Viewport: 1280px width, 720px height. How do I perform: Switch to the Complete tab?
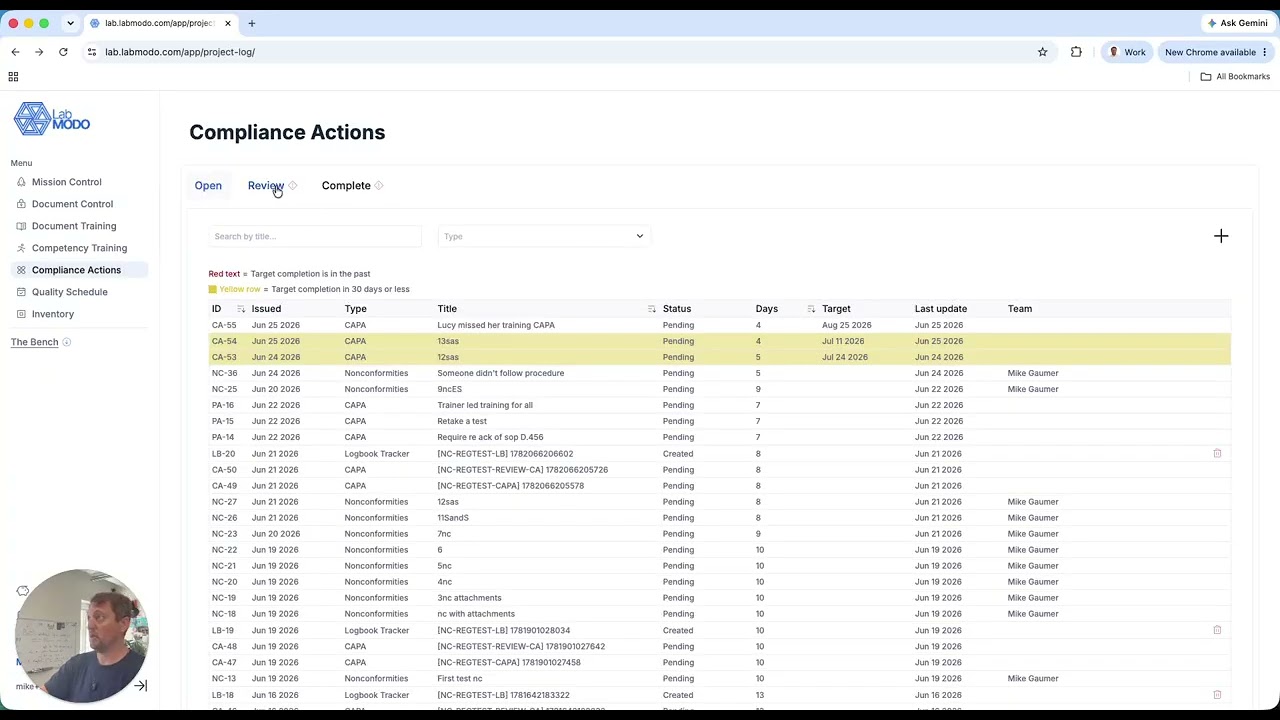[x=346, y=186]
